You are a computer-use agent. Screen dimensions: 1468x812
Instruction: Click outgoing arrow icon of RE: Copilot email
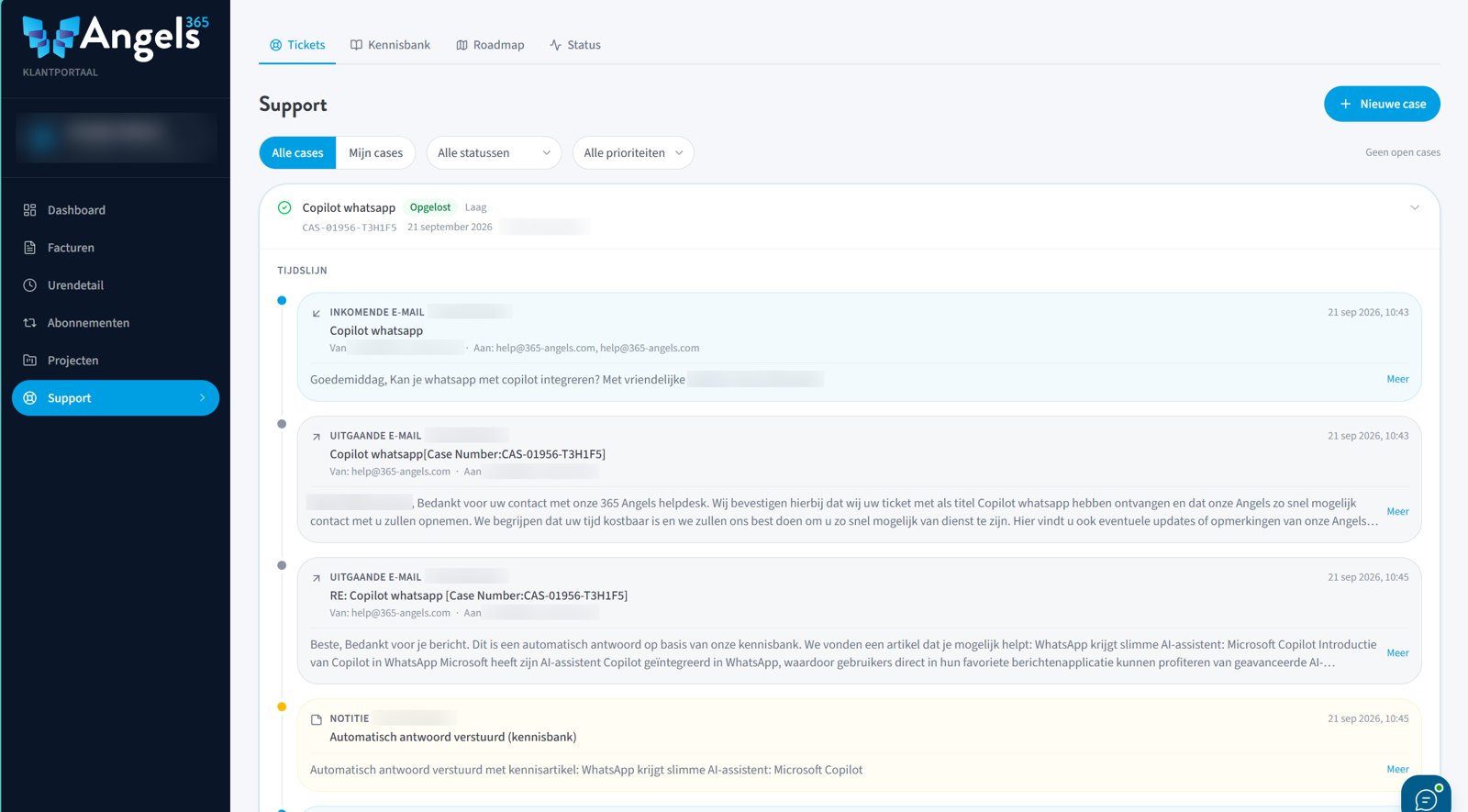pyautogui.click(x=317, y=578)
